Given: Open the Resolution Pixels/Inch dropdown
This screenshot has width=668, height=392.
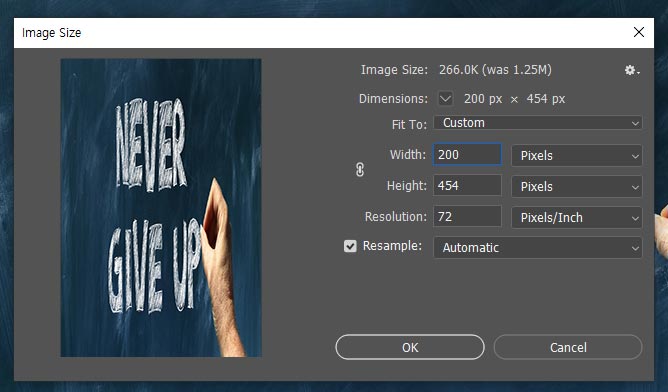Looking at the screenshot, I should pyautogui.click(x=576, y=218).
